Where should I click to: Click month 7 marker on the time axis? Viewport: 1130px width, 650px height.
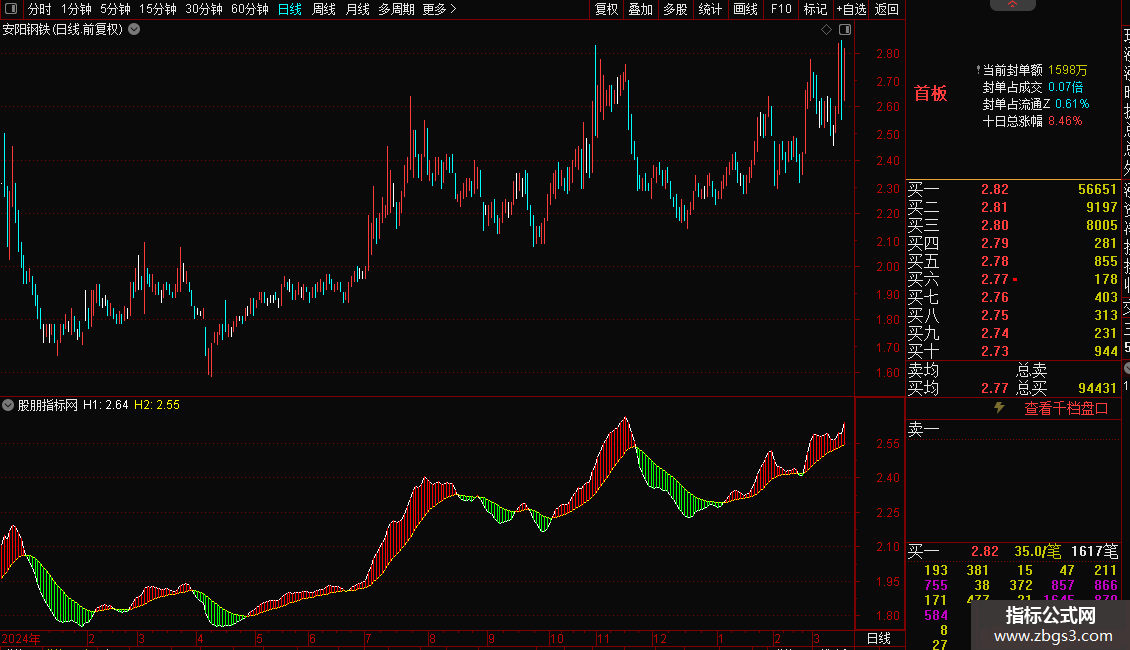[368, 638]
